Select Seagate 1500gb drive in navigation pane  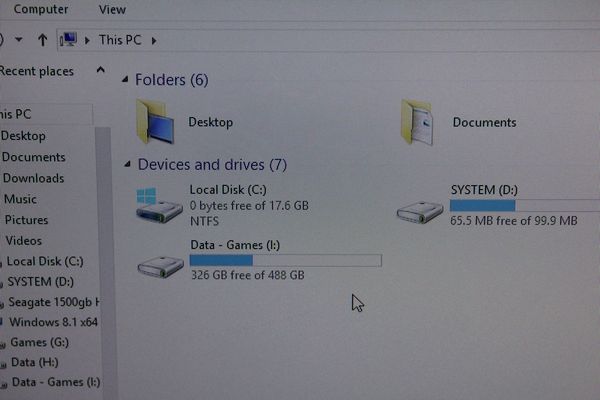(x=53, y=302)
